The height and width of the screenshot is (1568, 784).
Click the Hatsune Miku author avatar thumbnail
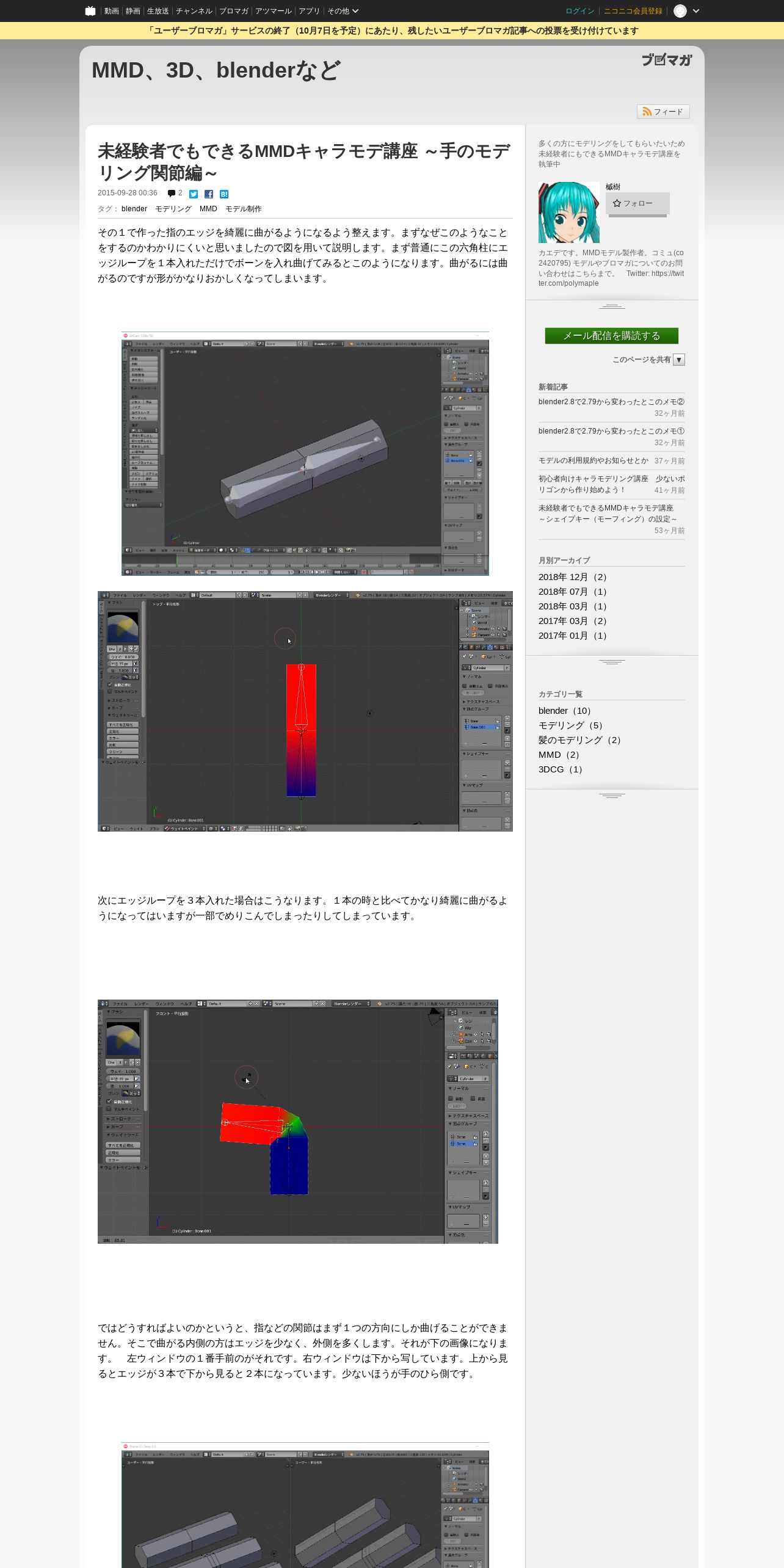click(569, 212)
